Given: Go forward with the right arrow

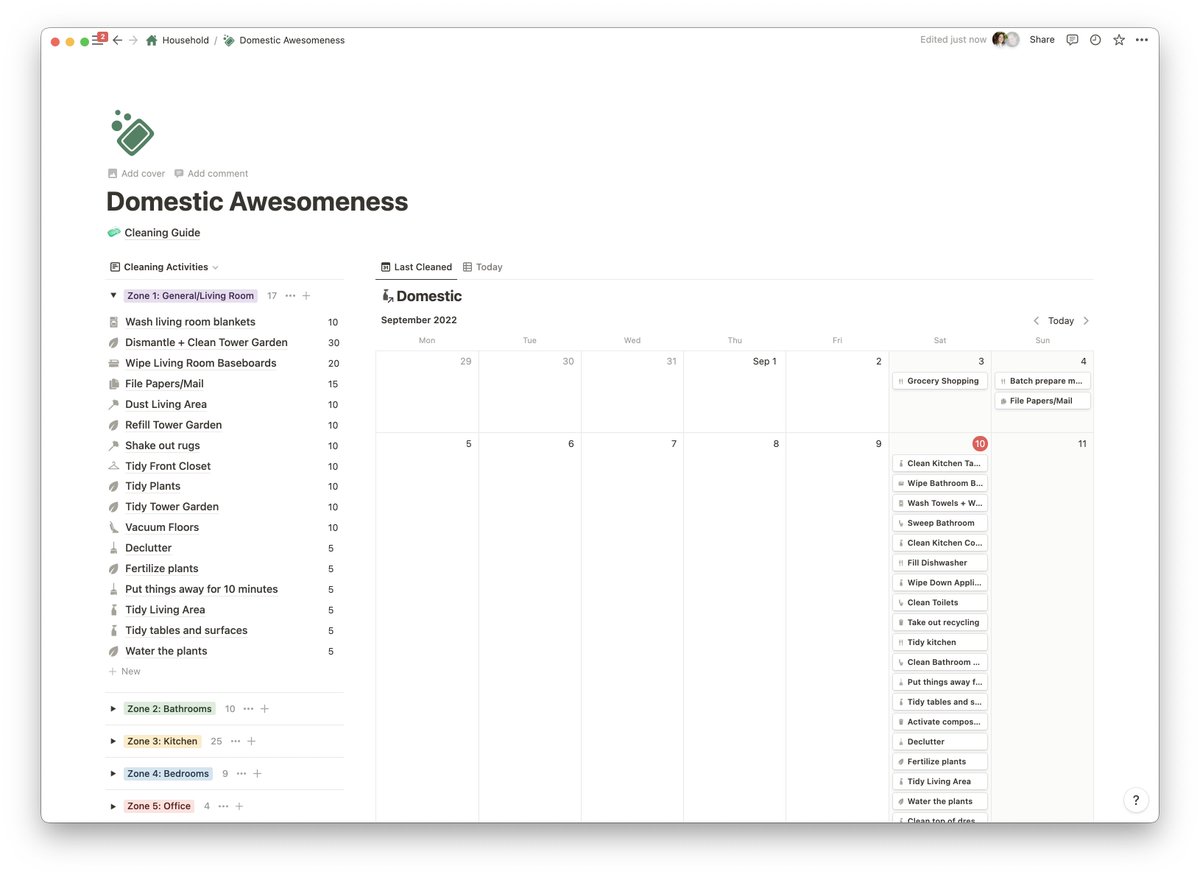Looking at the screenshot, I should [x=133, y=40].
